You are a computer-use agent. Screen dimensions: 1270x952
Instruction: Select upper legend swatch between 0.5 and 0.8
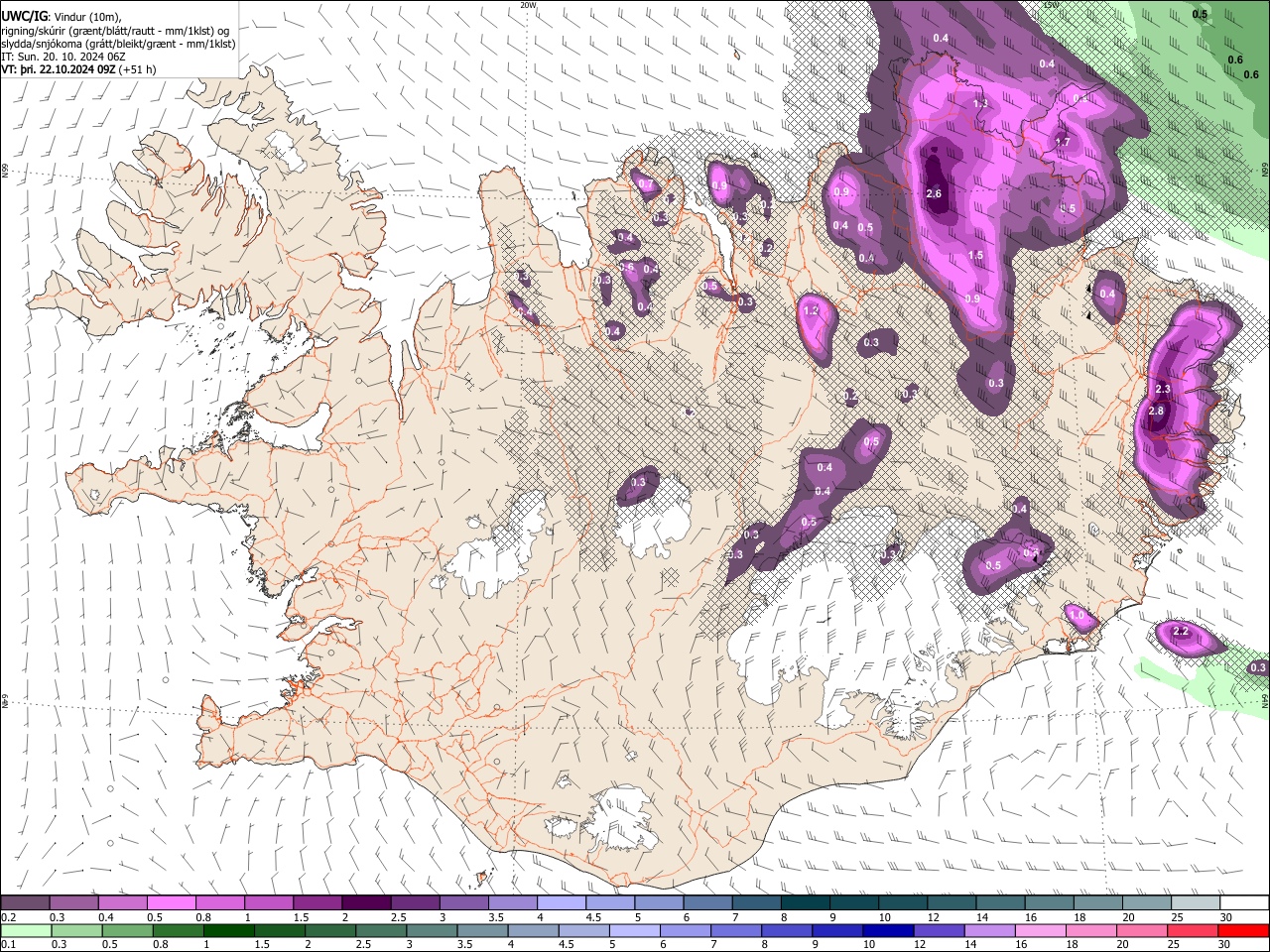171,903
